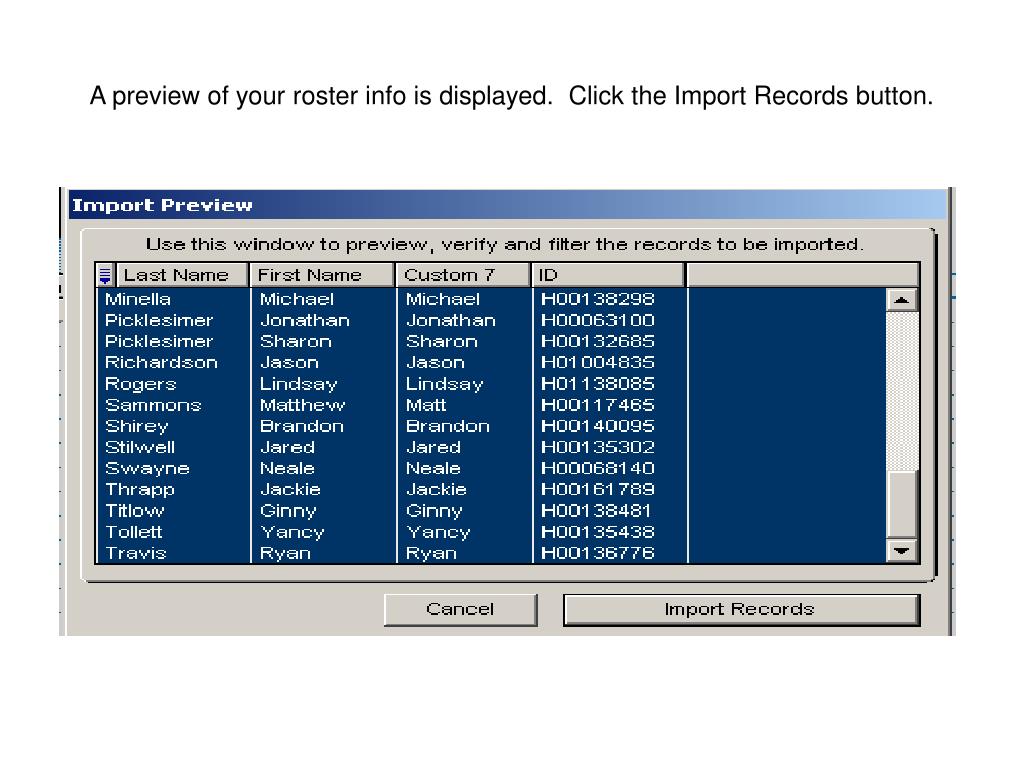Open the column options icon beside Last Name
Viewport: 1024px width, 768px height.
coord(105,275)
